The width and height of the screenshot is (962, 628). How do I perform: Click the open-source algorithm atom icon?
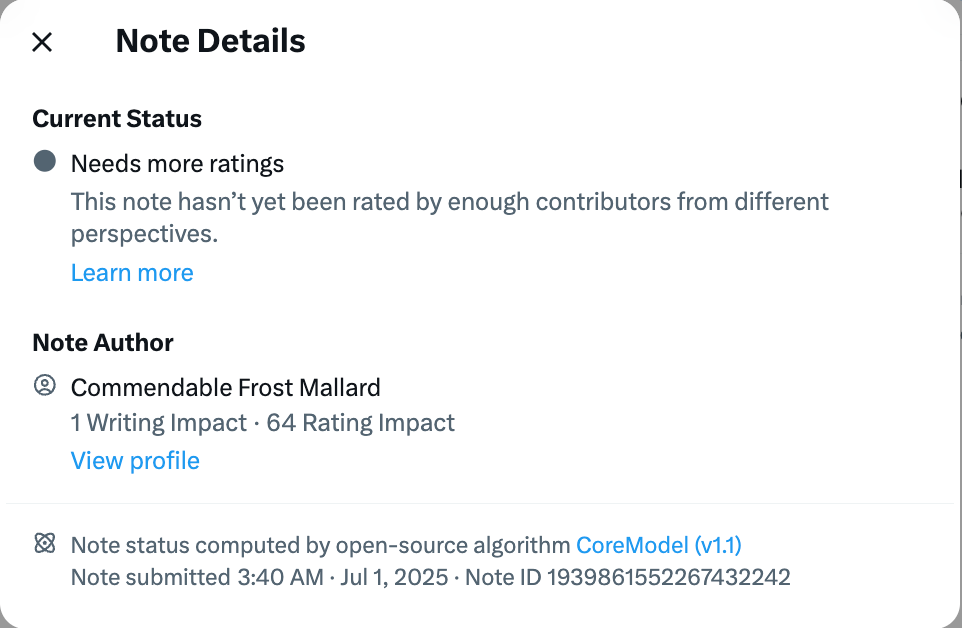tap(45, 543)
